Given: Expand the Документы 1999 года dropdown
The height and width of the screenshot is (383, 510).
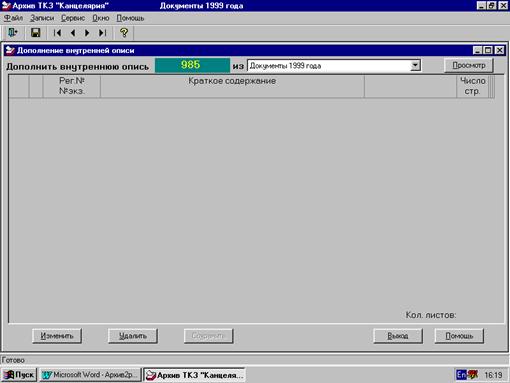Looking at the screenshot, I should point(415,65).
